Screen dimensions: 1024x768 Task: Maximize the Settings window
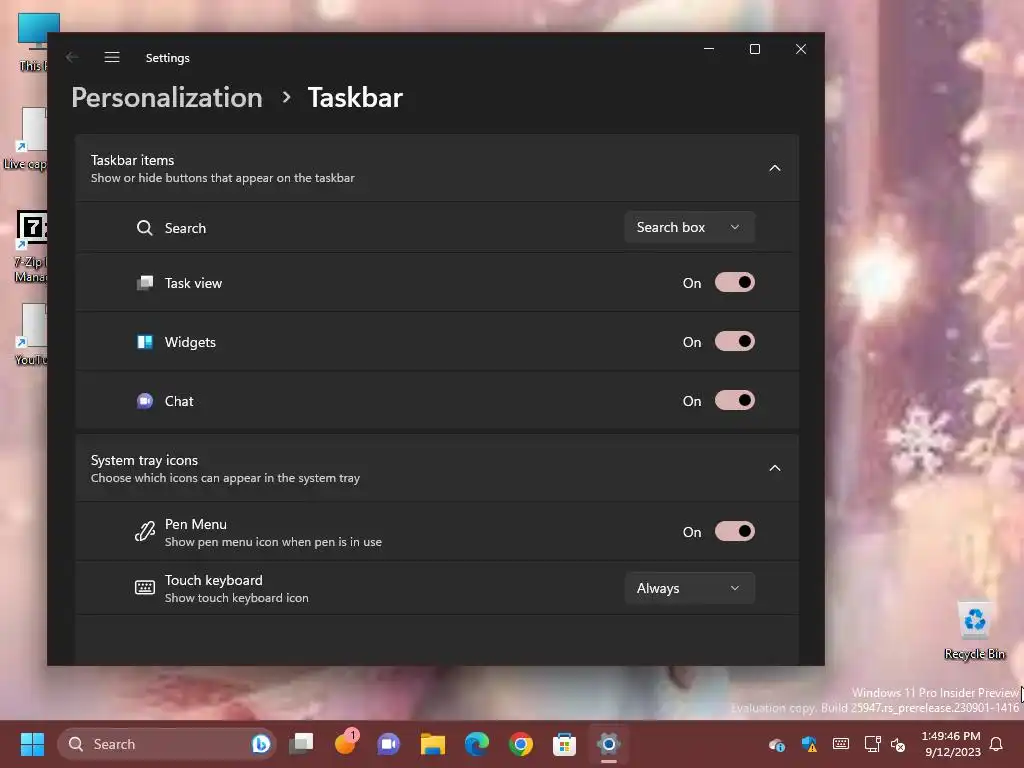pyautogui.click(x=755, y=49)
